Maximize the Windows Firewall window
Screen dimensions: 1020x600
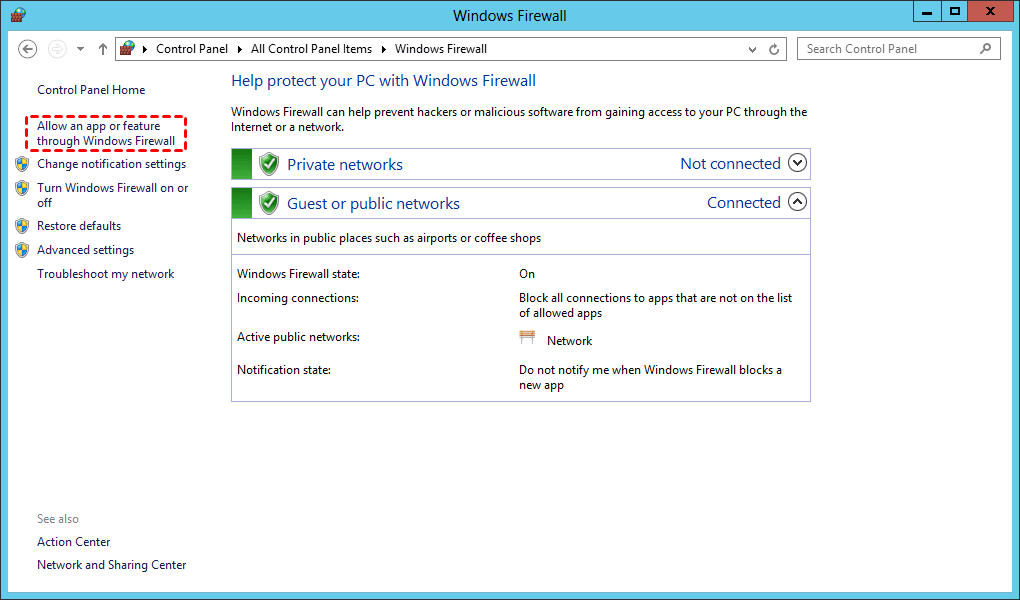tap(954, 12)
